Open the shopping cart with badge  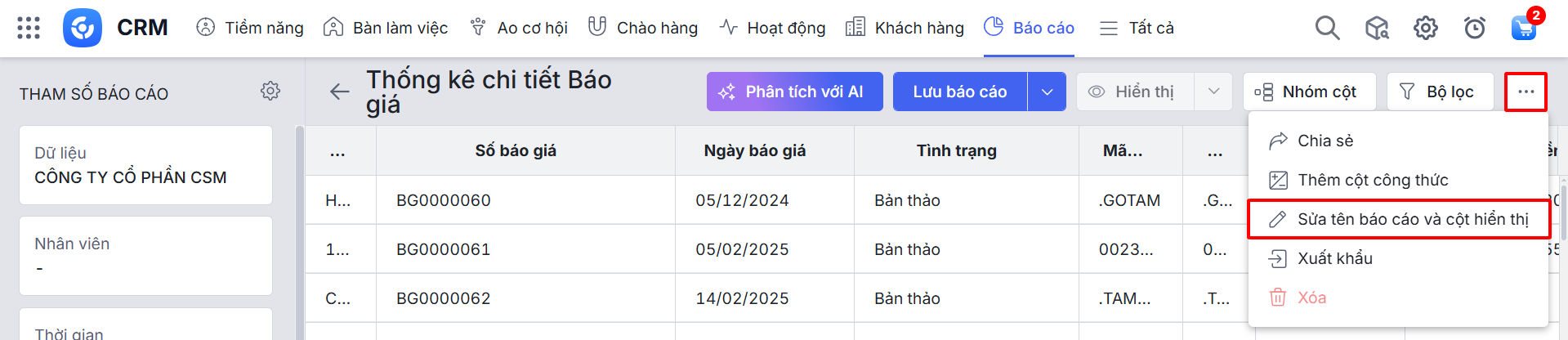(x=1524, y=27)
